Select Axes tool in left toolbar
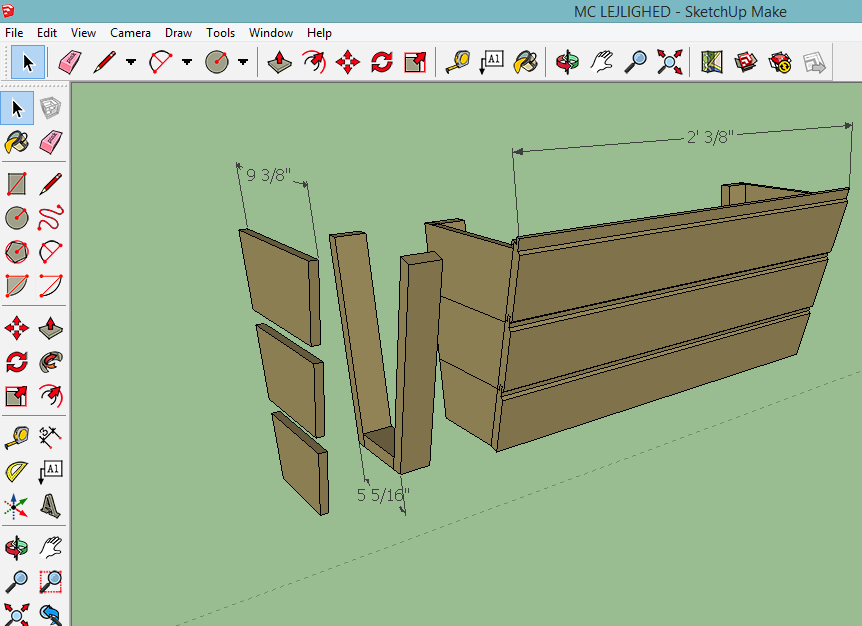Viewport: 862px width, 626px height. pyautogui.click(x=16, y=506)
